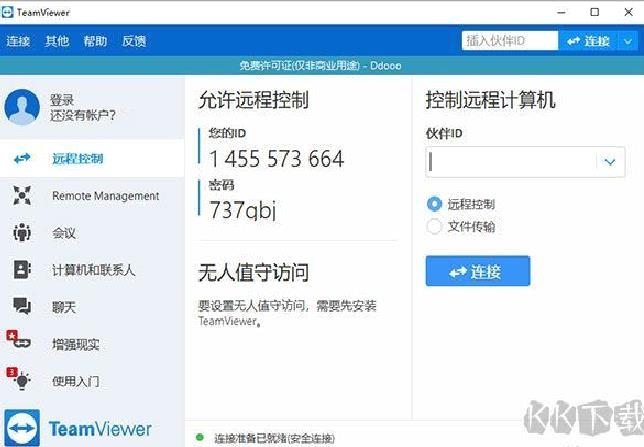Open the 使用入门 section

[92, 381]
